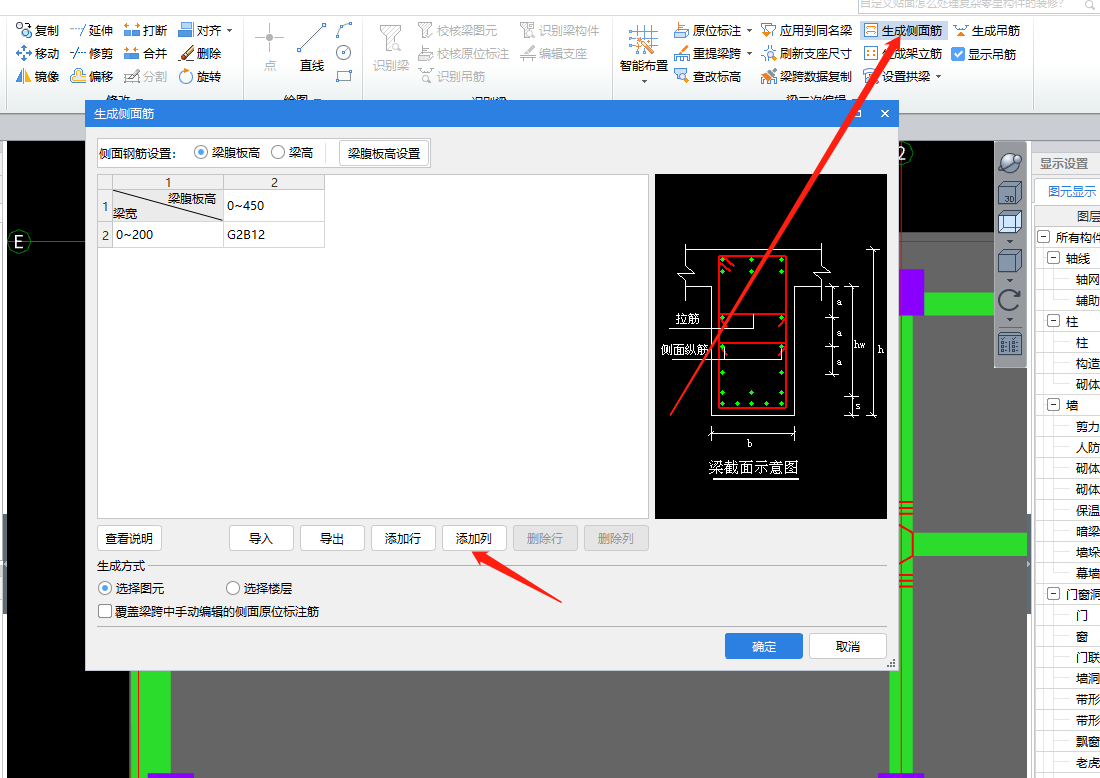Viewport: 1100px width, 778px height.
Task: Click 设置拱梁 in the ribbon
Action: [x=897, y=76]
